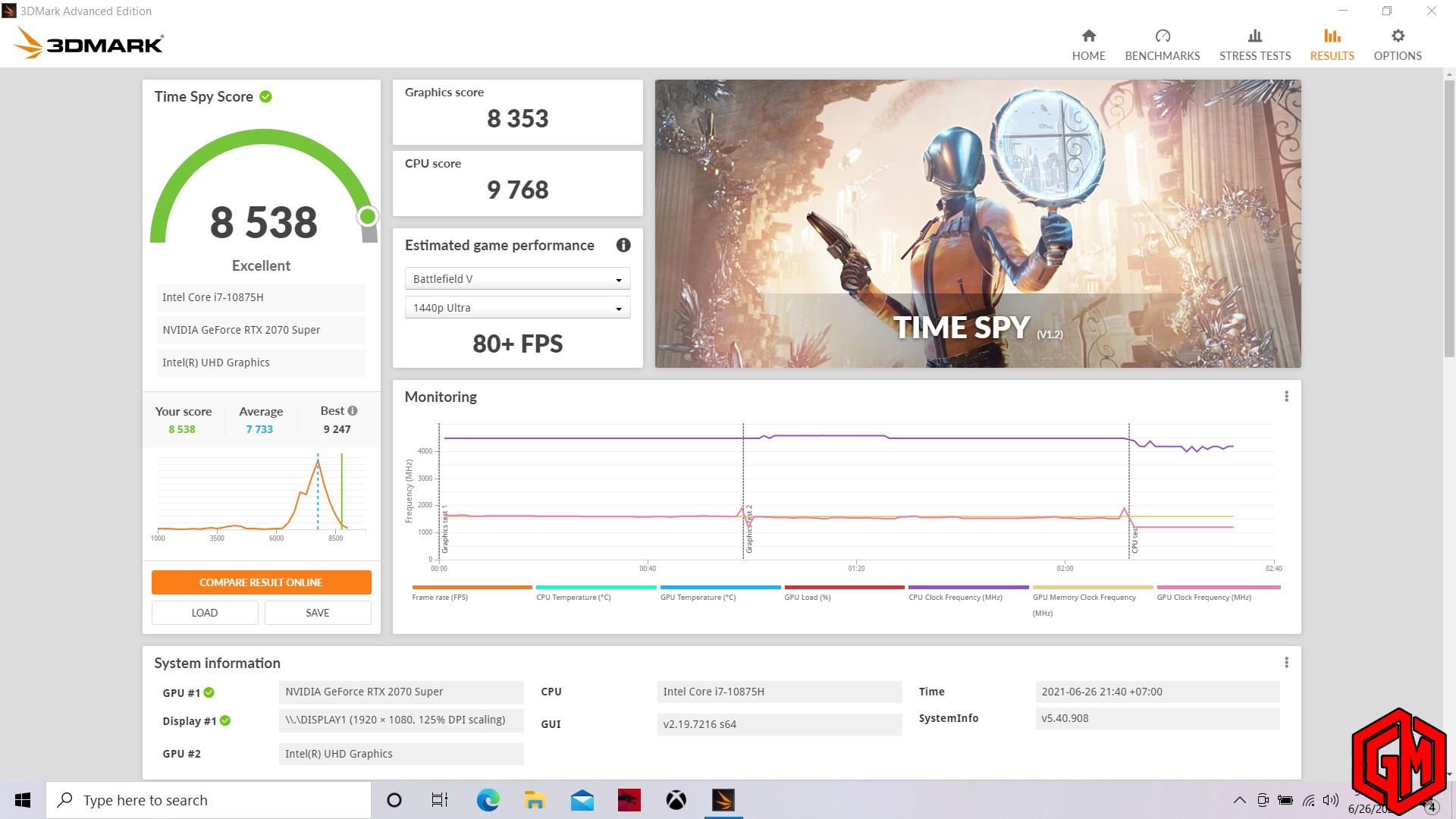Click the CPU test marker in chart
Viewport: 1456px width, 819px height.
click(x=1134, y=540)
